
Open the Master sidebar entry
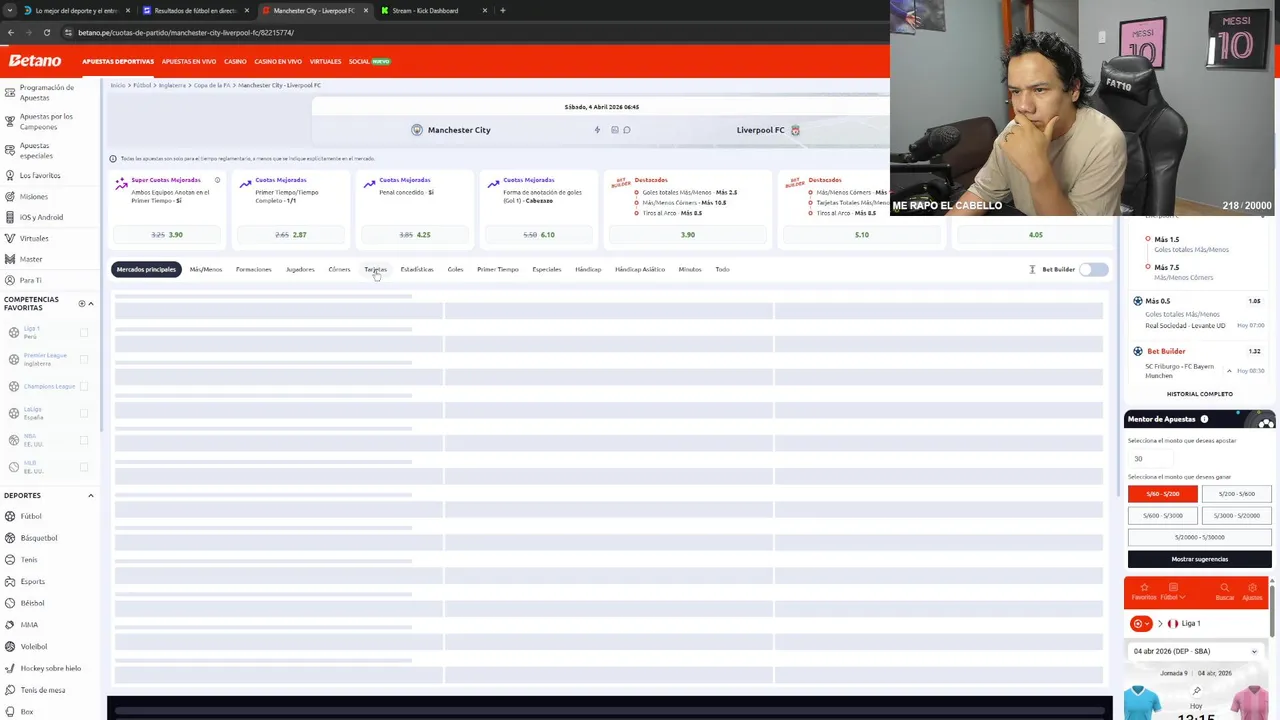click(31, 259)
